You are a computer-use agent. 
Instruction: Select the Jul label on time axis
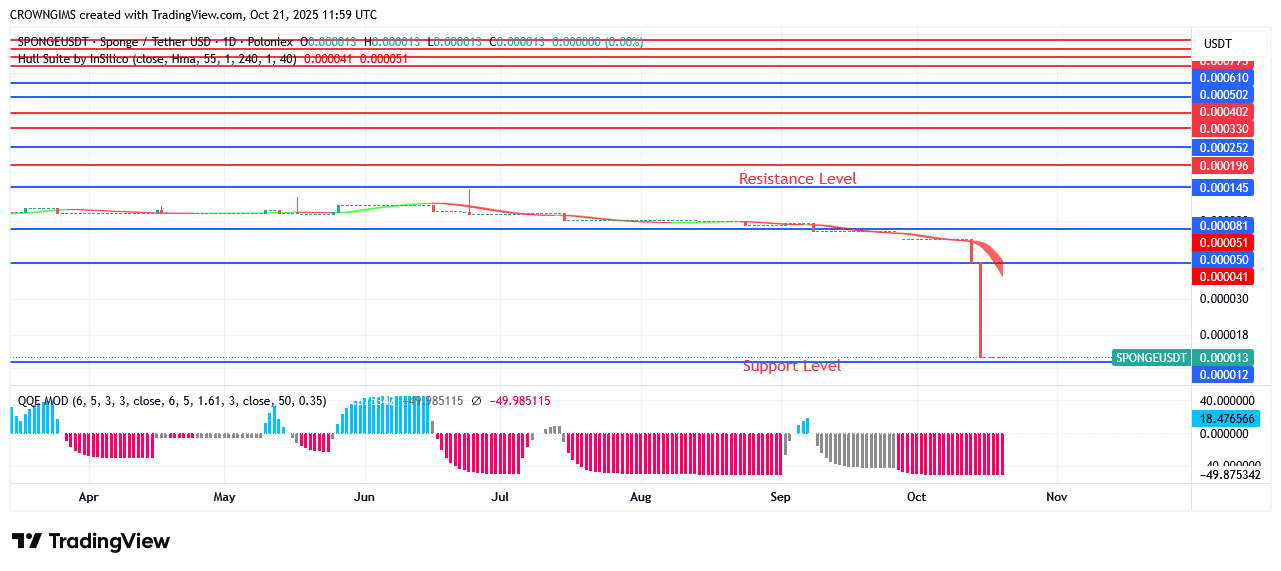coord(500,497)
